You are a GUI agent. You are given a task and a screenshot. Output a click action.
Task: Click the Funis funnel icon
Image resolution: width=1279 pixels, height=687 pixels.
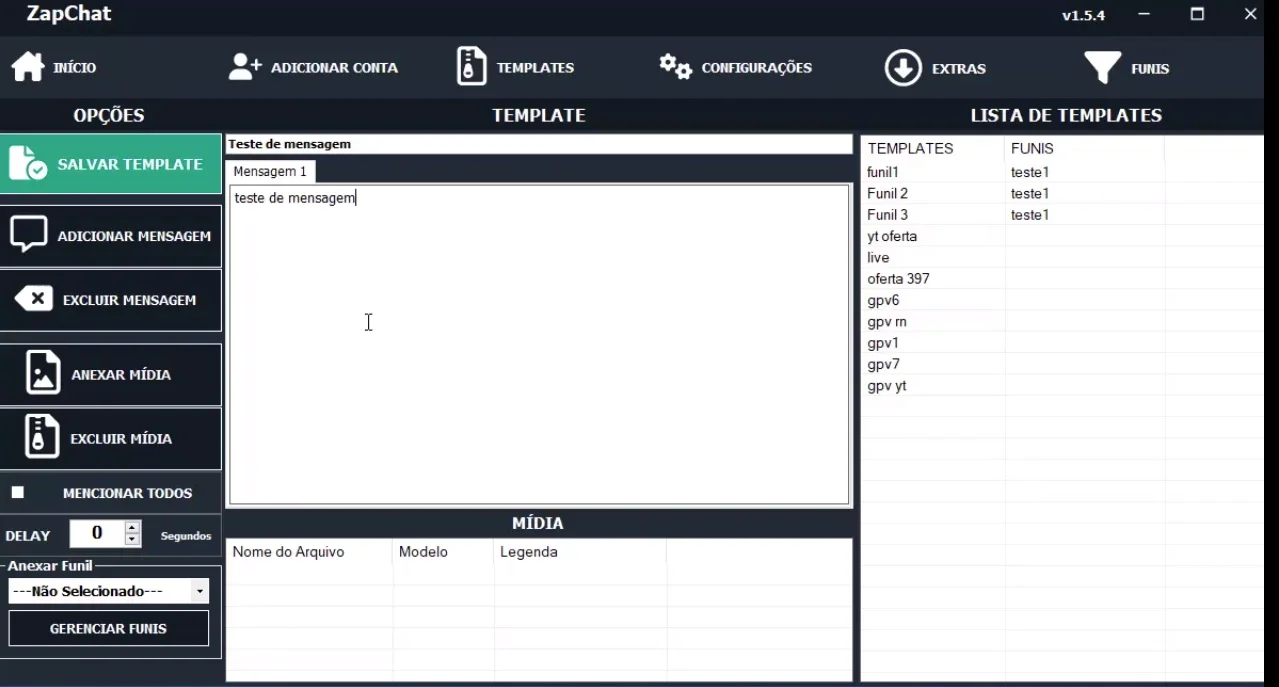(x=1102, y=68)
